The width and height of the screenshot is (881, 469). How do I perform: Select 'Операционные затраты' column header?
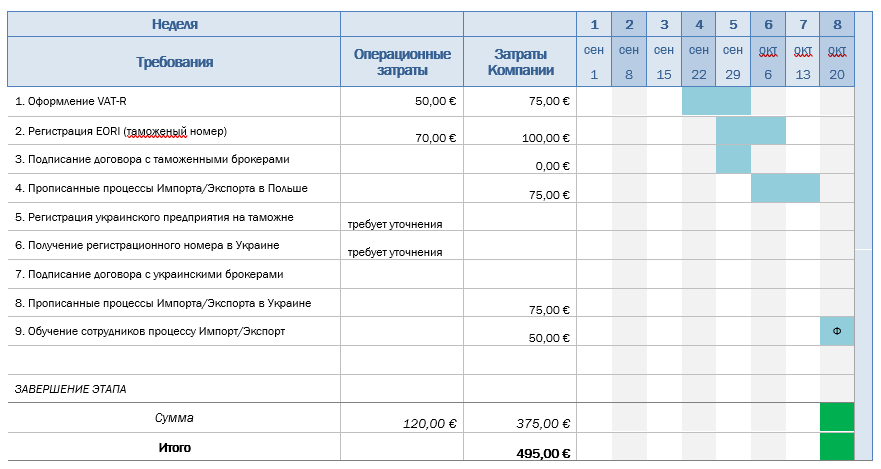402,62
